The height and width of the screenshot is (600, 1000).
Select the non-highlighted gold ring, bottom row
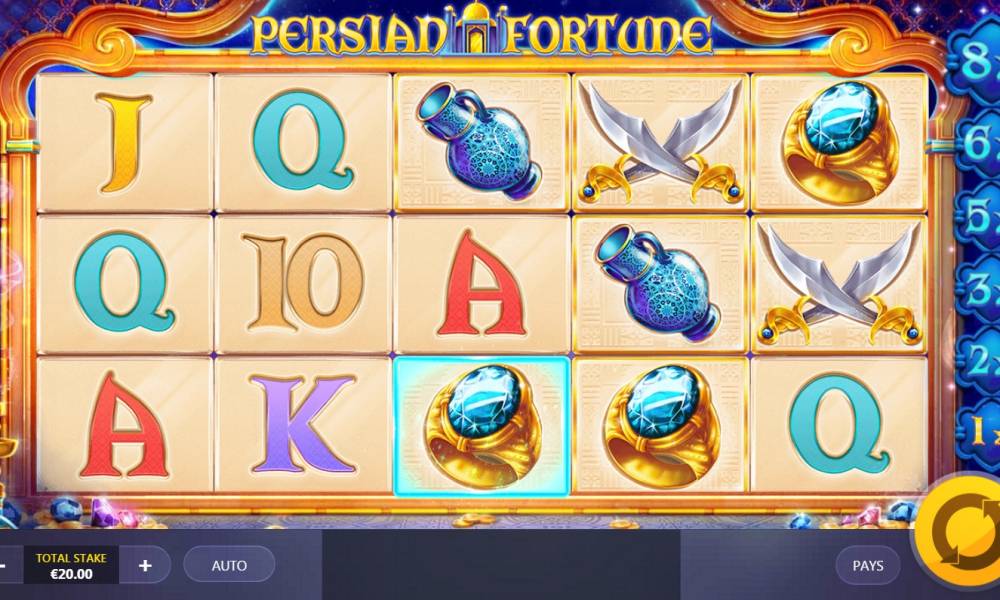tap(660, 425)
